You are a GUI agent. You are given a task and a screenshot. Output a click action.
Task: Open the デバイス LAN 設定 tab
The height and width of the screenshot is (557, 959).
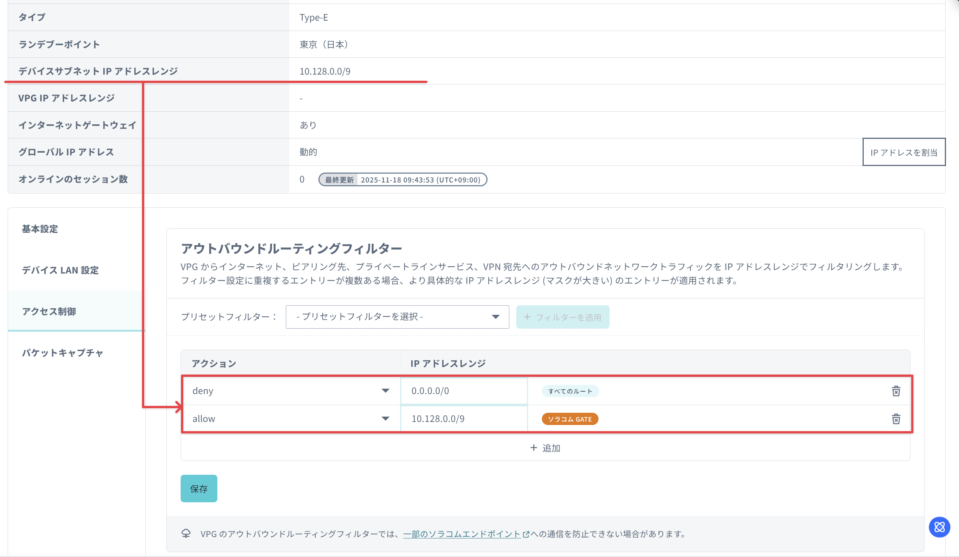point(60,270)
